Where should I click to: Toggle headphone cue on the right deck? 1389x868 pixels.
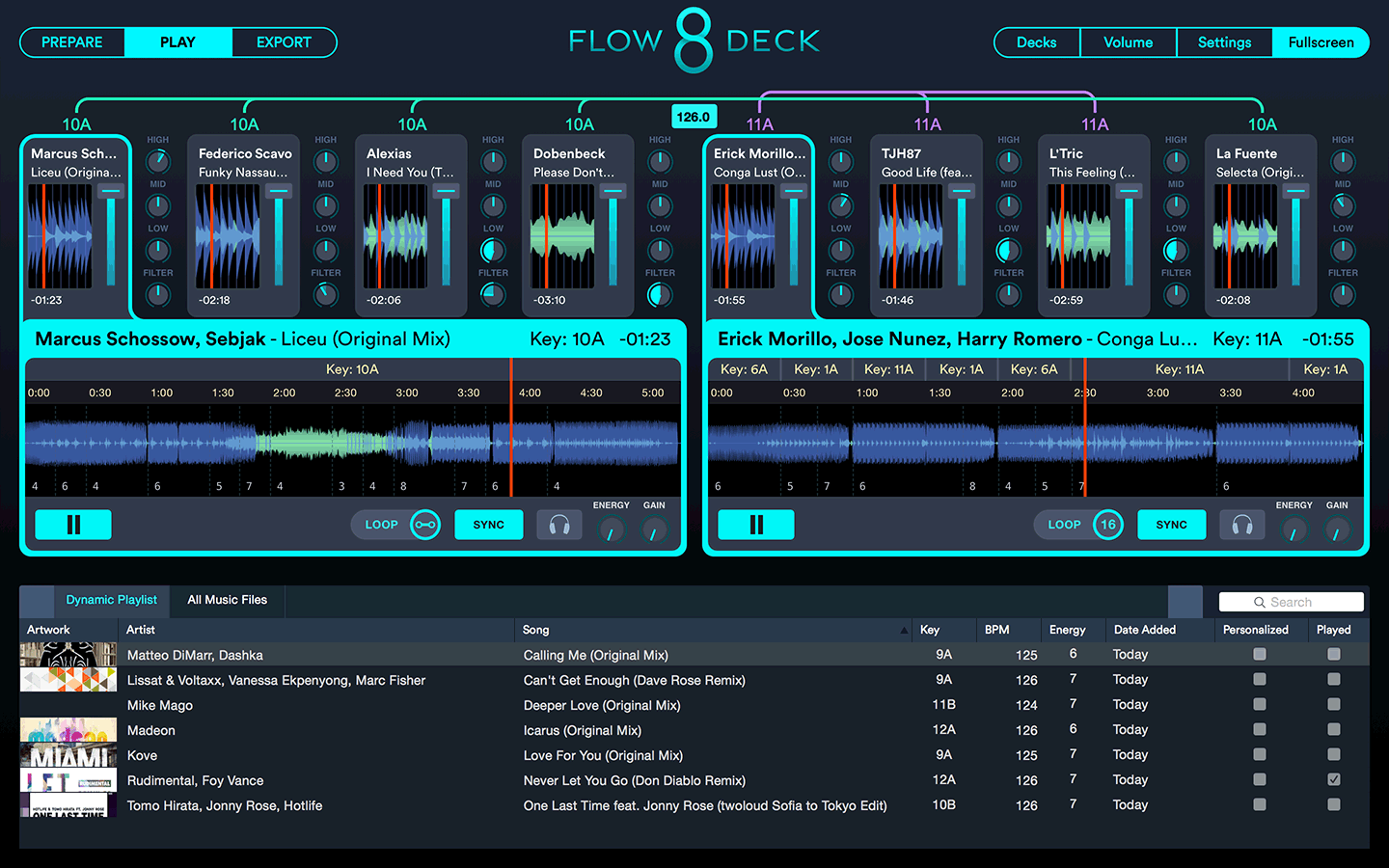[1242, 525]
